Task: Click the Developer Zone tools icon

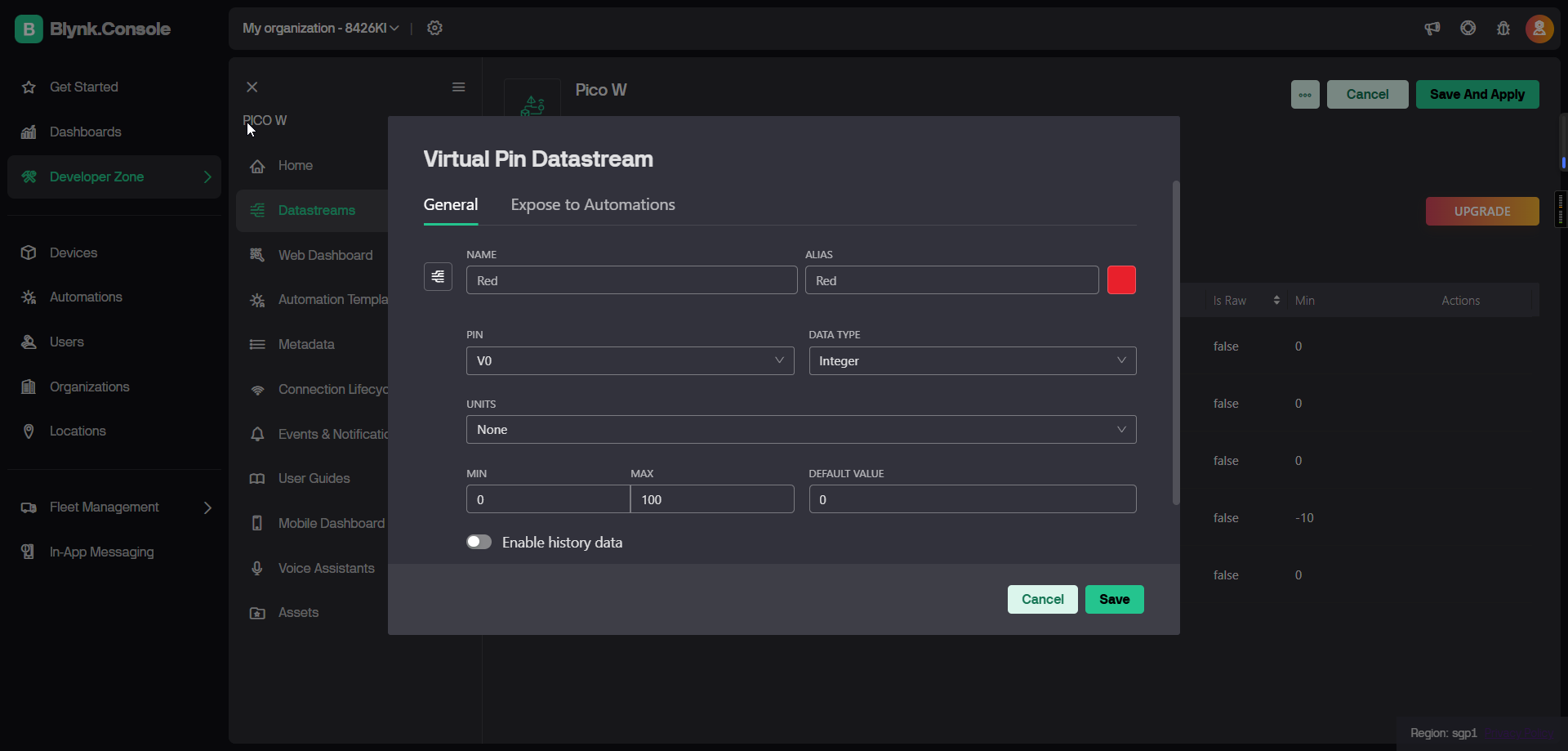Action: click(29, 177)
